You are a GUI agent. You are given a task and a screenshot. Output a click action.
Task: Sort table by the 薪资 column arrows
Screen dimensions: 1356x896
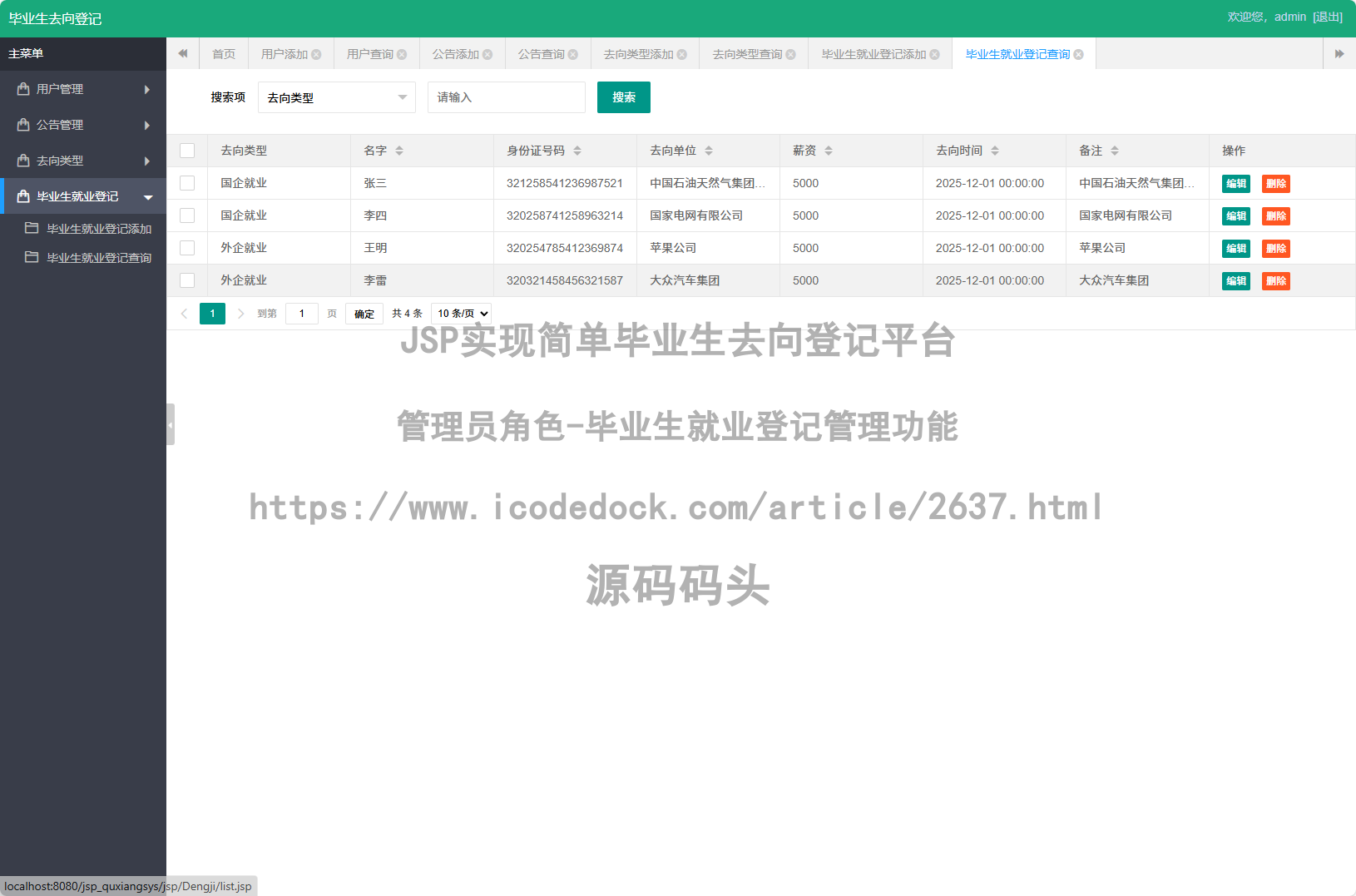[x=829, y=151]
